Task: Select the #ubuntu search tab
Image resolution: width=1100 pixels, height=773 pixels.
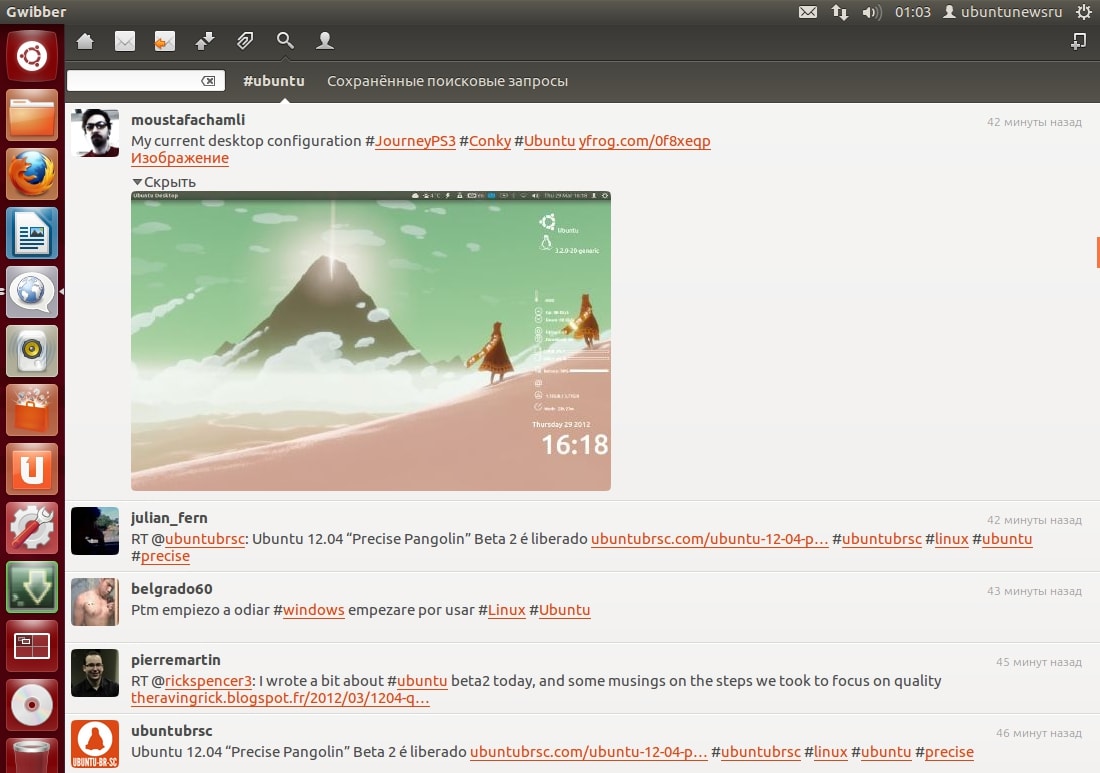Action: click(274, 81)
